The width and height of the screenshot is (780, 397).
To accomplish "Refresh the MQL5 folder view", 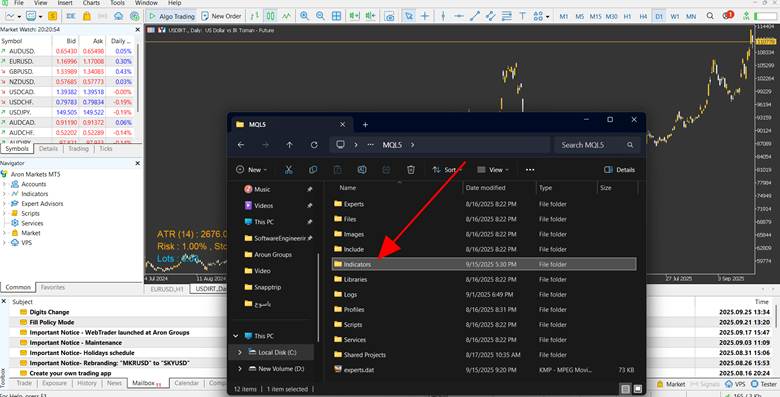I will coord(314,145).
